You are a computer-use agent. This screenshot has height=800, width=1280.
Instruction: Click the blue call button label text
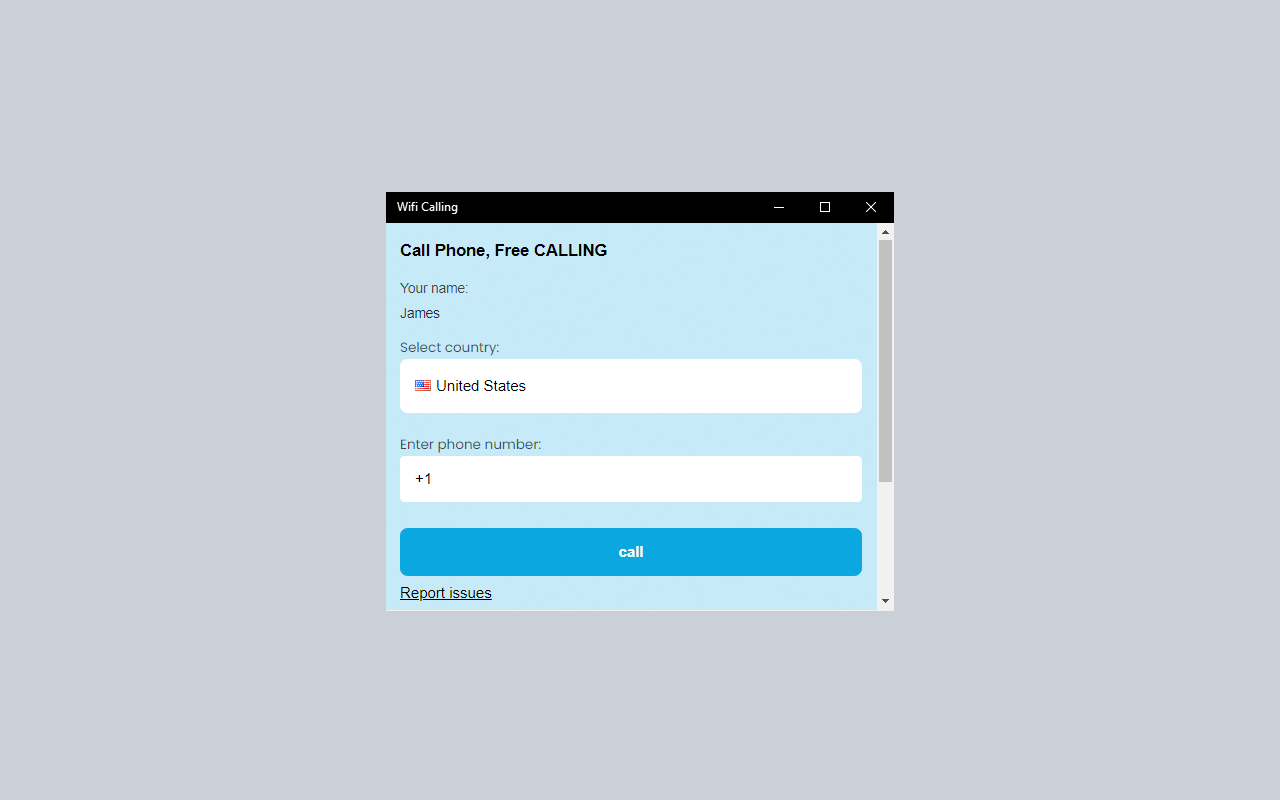click(x=630, y=551)
